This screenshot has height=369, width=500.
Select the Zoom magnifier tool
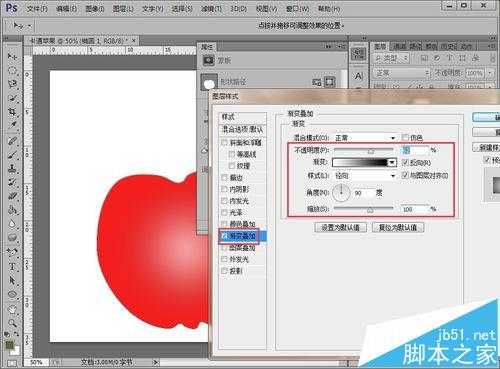pos(12,323)
